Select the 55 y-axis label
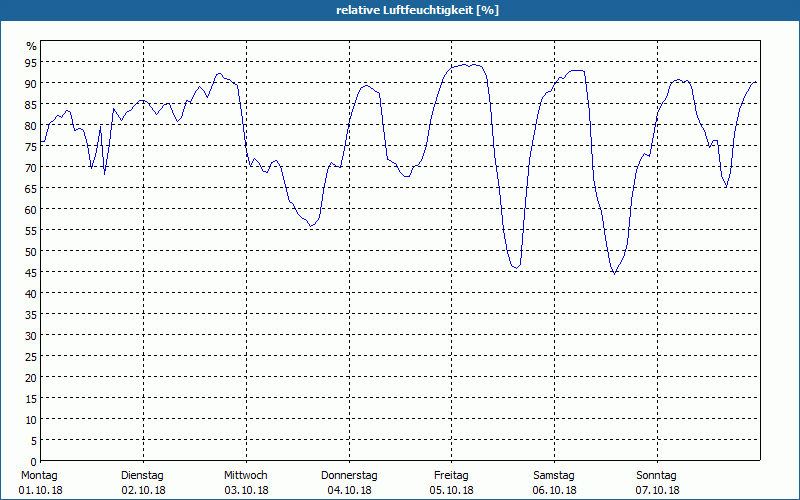The image size is (800, 500). tap(32, 231)
